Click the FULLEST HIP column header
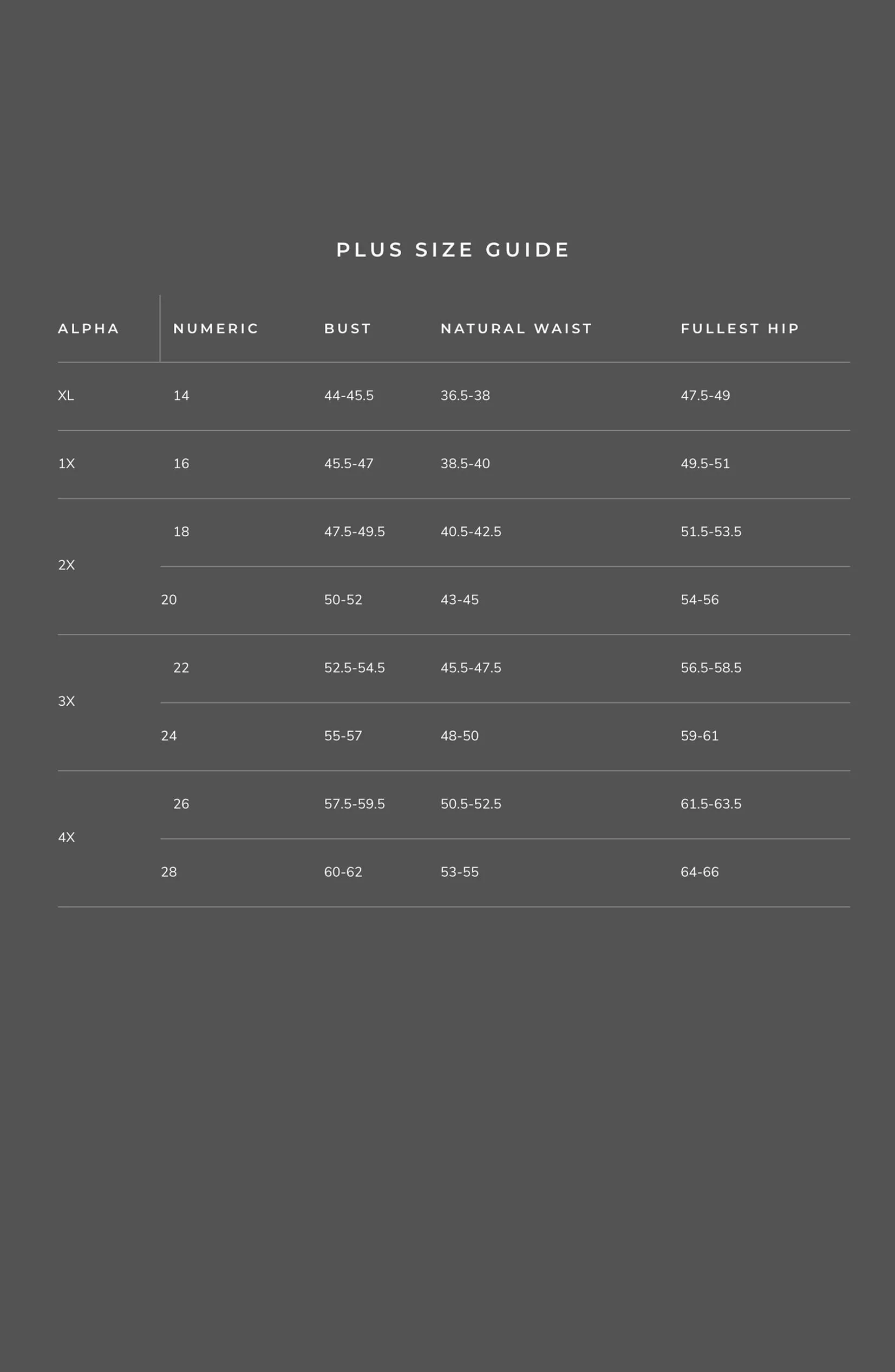The image size is (895, 1372). click(x=741, y=329)
